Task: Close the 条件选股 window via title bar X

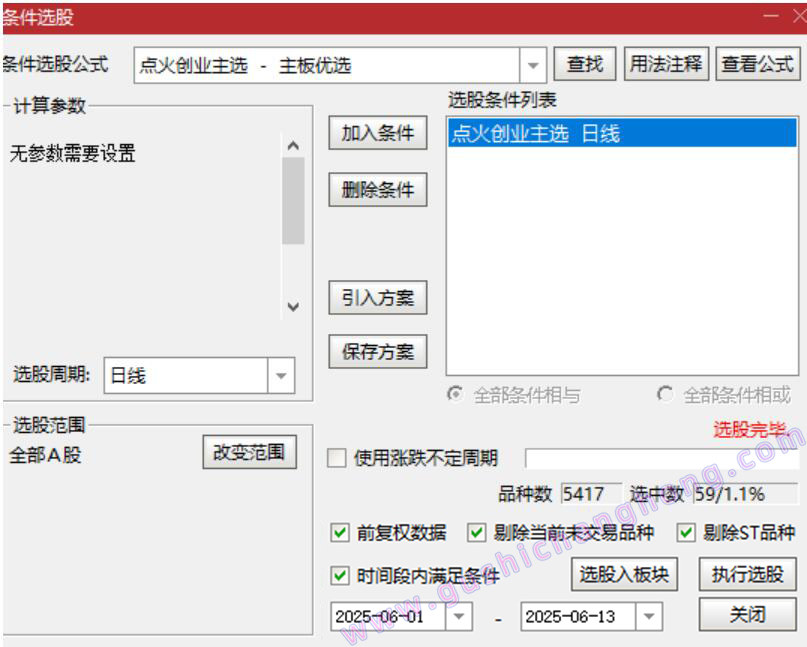Action: tap(799, 16)
